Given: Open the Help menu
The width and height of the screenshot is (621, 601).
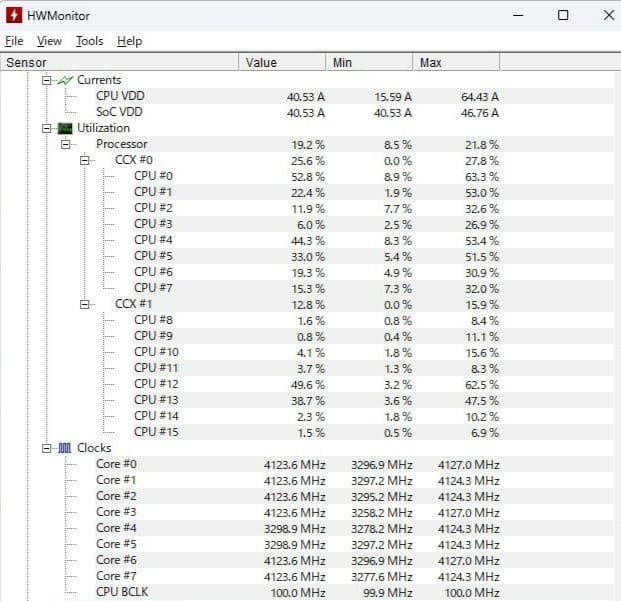Looking at the screenshot, I should [129, 41].
